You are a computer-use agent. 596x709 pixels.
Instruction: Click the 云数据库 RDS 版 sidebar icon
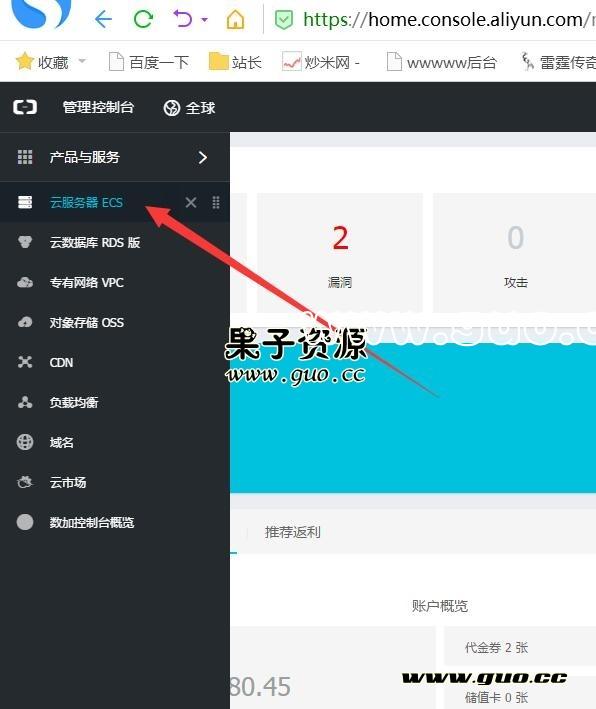[x=25, y=242]
